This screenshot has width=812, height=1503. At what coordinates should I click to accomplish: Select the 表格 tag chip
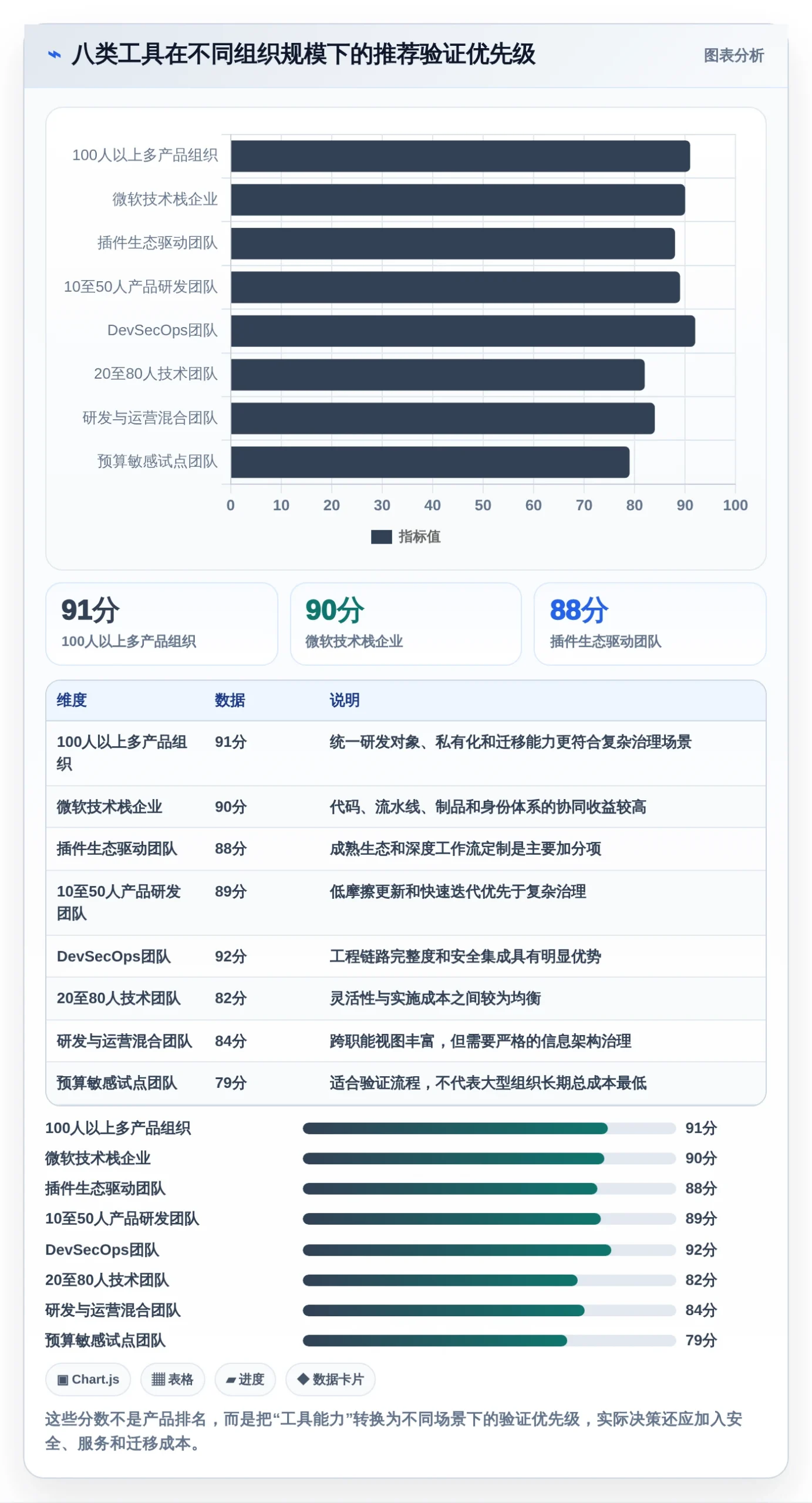tap(173, 1380)
